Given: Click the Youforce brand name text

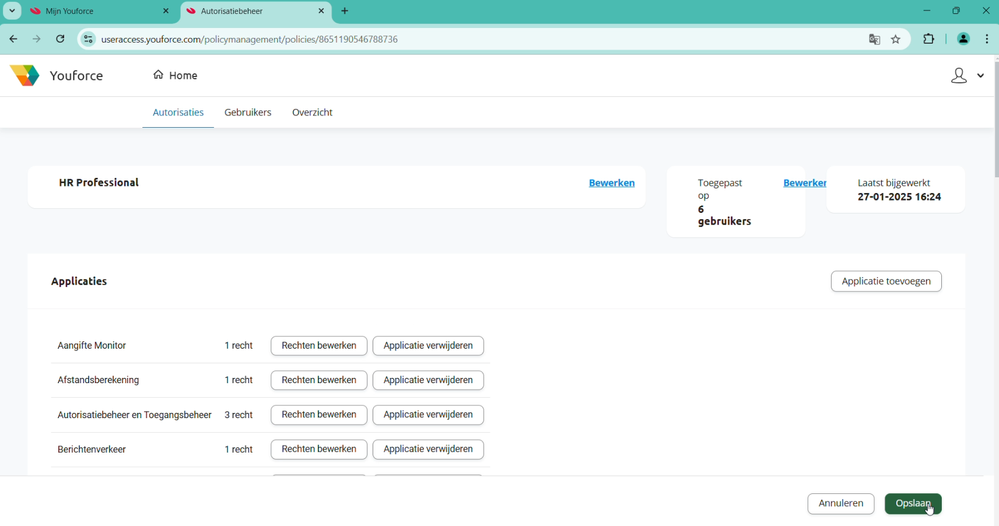Looking at the screenshot, I should coord(76,75).
